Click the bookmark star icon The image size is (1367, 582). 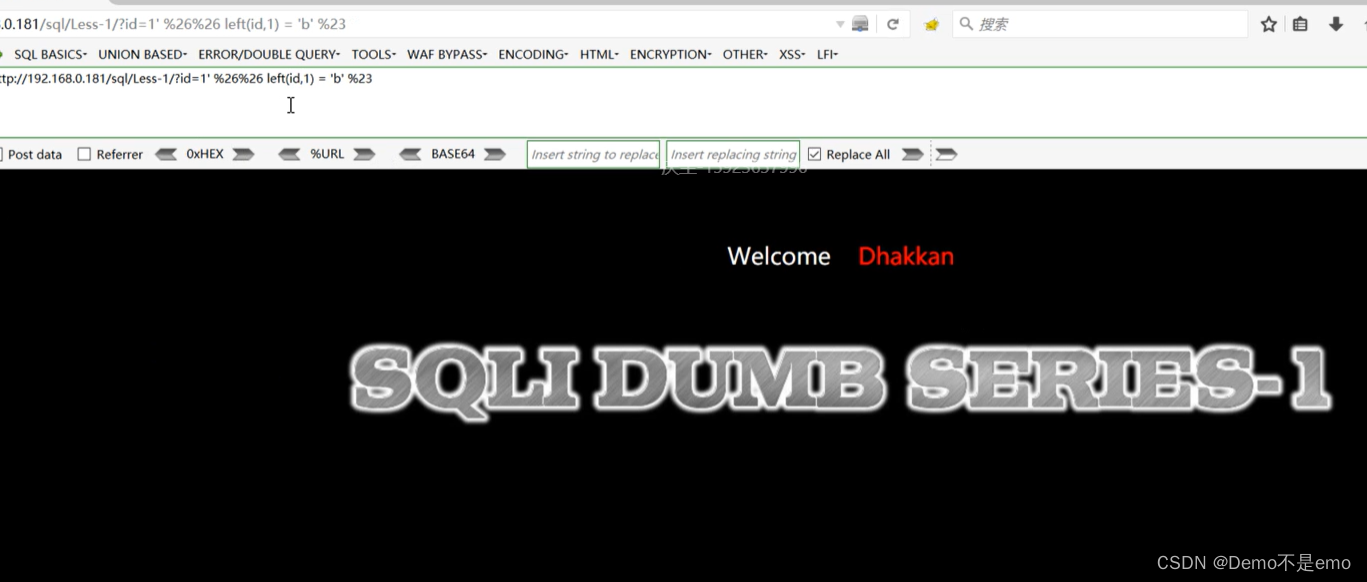point(1269,24)
